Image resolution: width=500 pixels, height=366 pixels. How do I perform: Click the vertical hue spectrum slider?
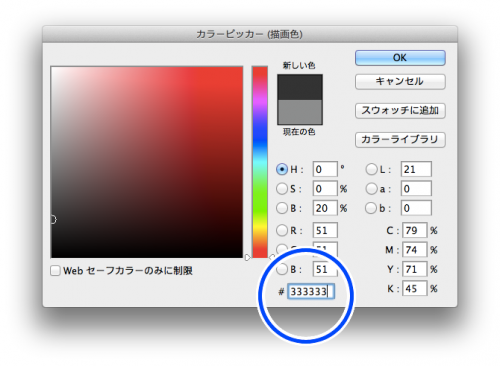pos(260,162)
